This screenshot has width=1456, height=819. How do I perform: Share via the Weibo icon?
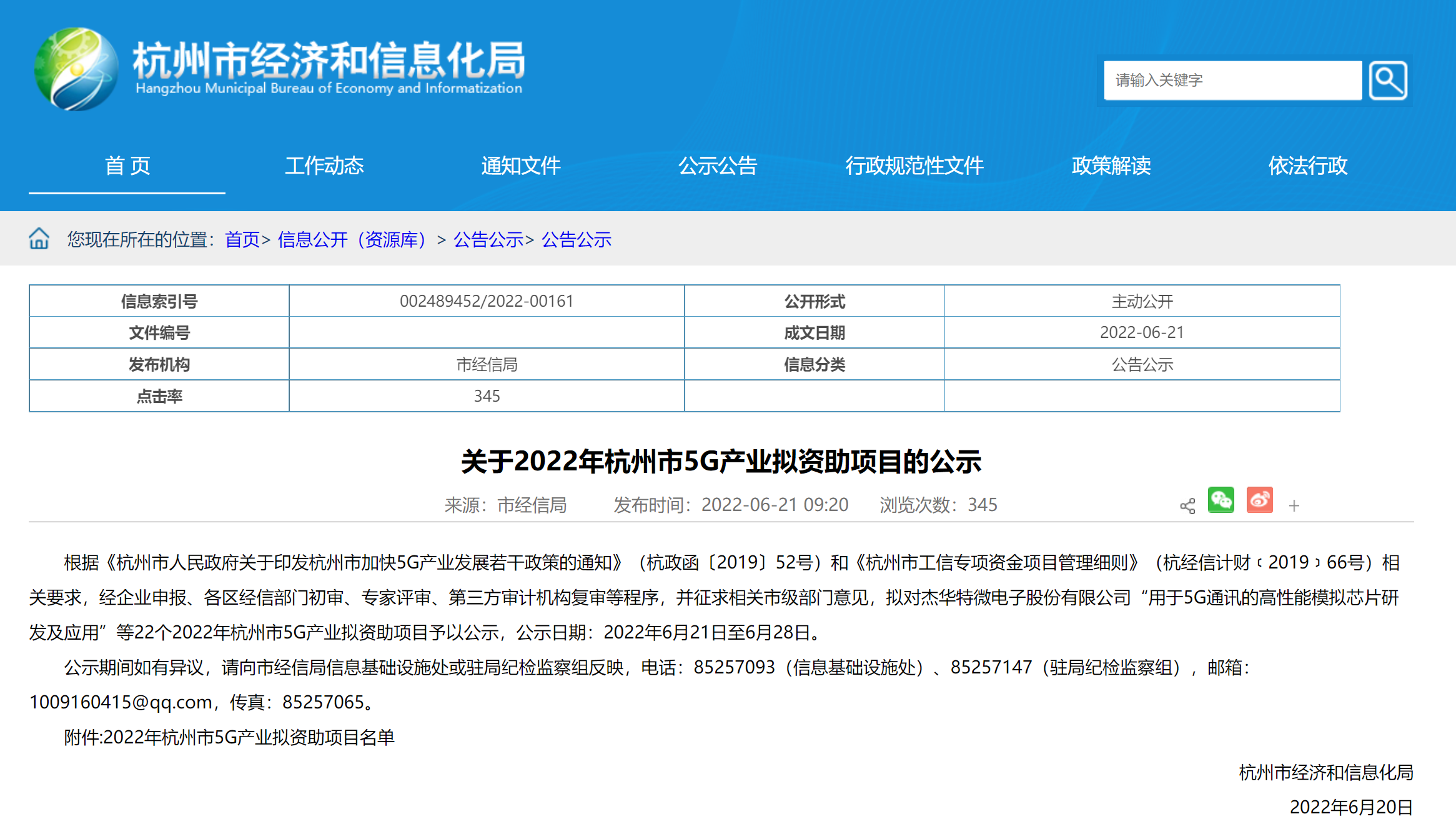(x=1259, y=500)
